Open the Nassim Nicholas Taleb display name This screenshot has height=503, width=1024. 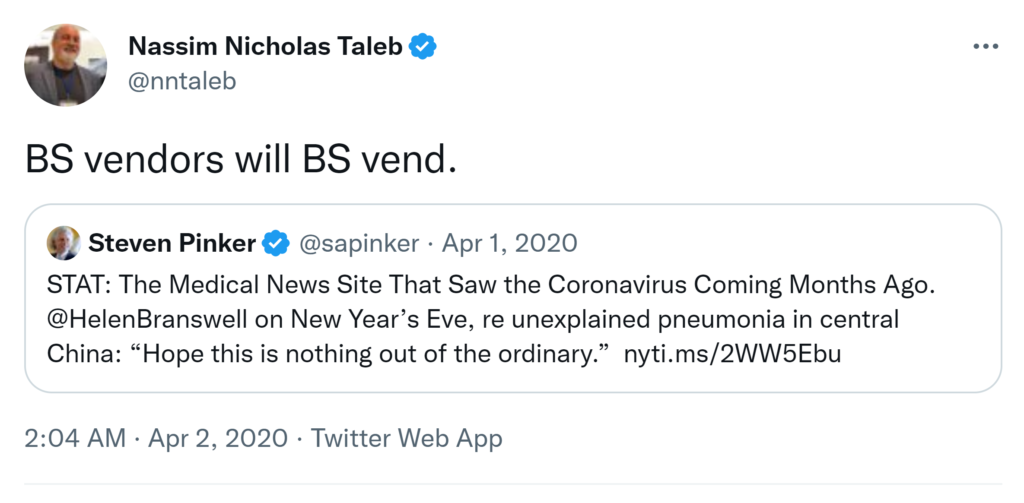click(267, 46)
